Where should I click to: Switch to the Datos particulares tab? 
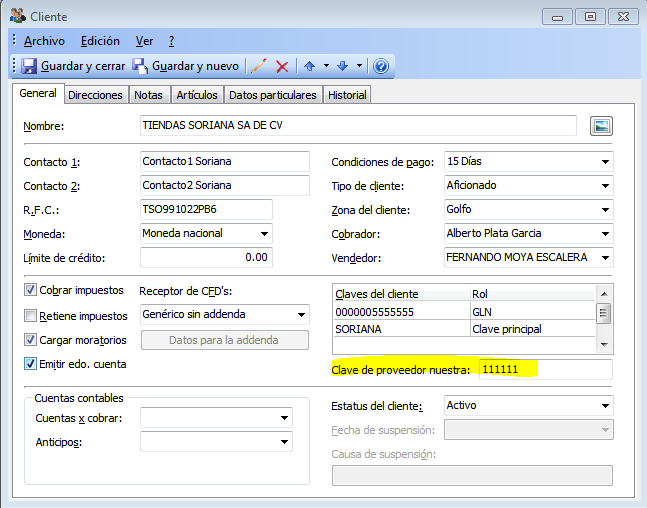273,95
